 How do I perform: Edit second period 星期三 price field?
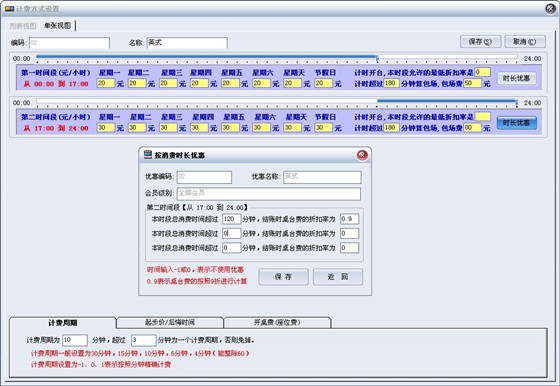168,127
